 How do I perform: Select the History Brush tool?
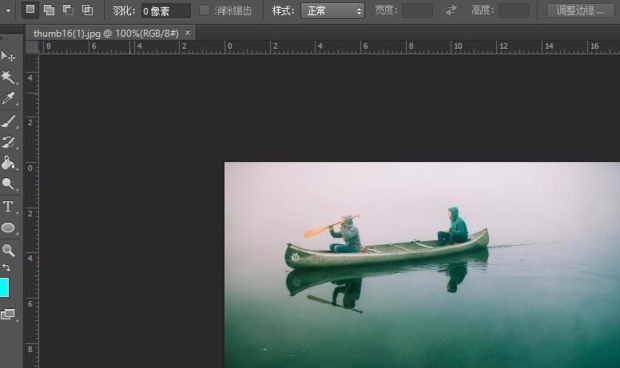point(8,142)
